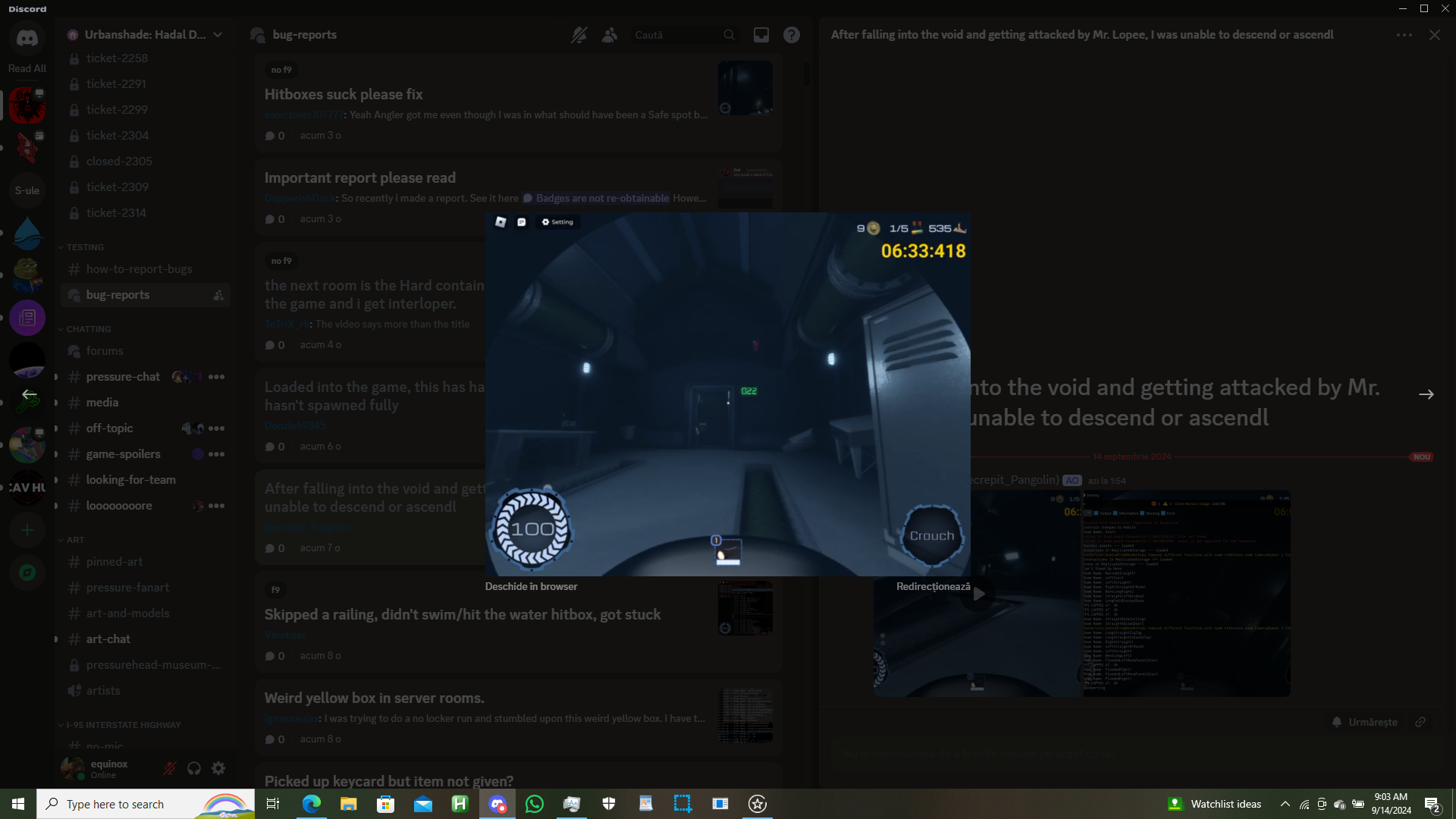The image size is (1456, 819).
Task: Click the Caută search field
Action: 675,35
